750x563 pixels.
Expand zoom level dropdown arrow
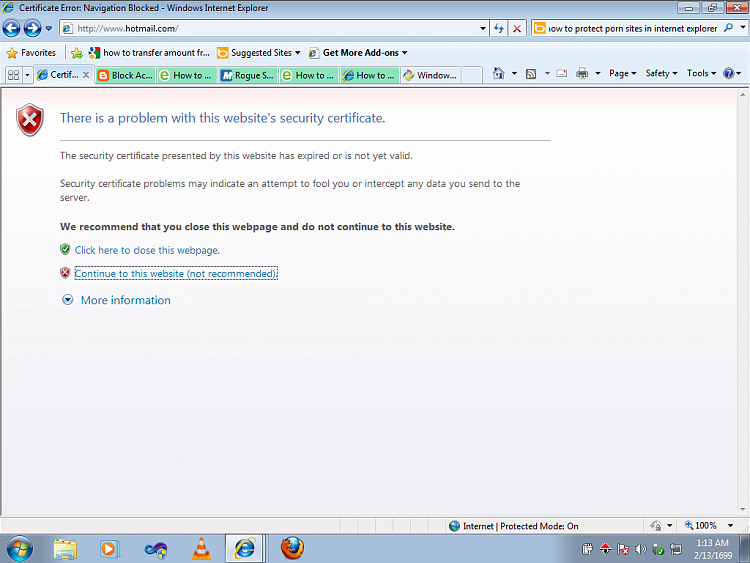click(730, 526)
